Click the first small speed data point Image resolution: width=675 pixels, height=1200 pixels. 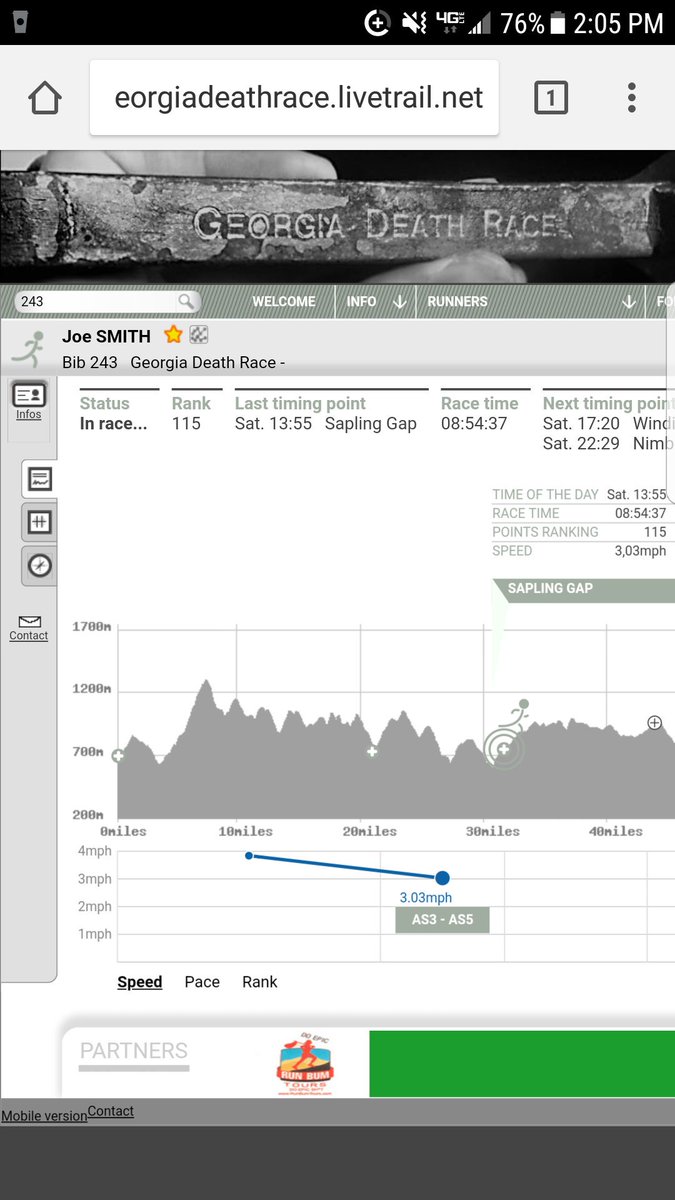(249, 856)
